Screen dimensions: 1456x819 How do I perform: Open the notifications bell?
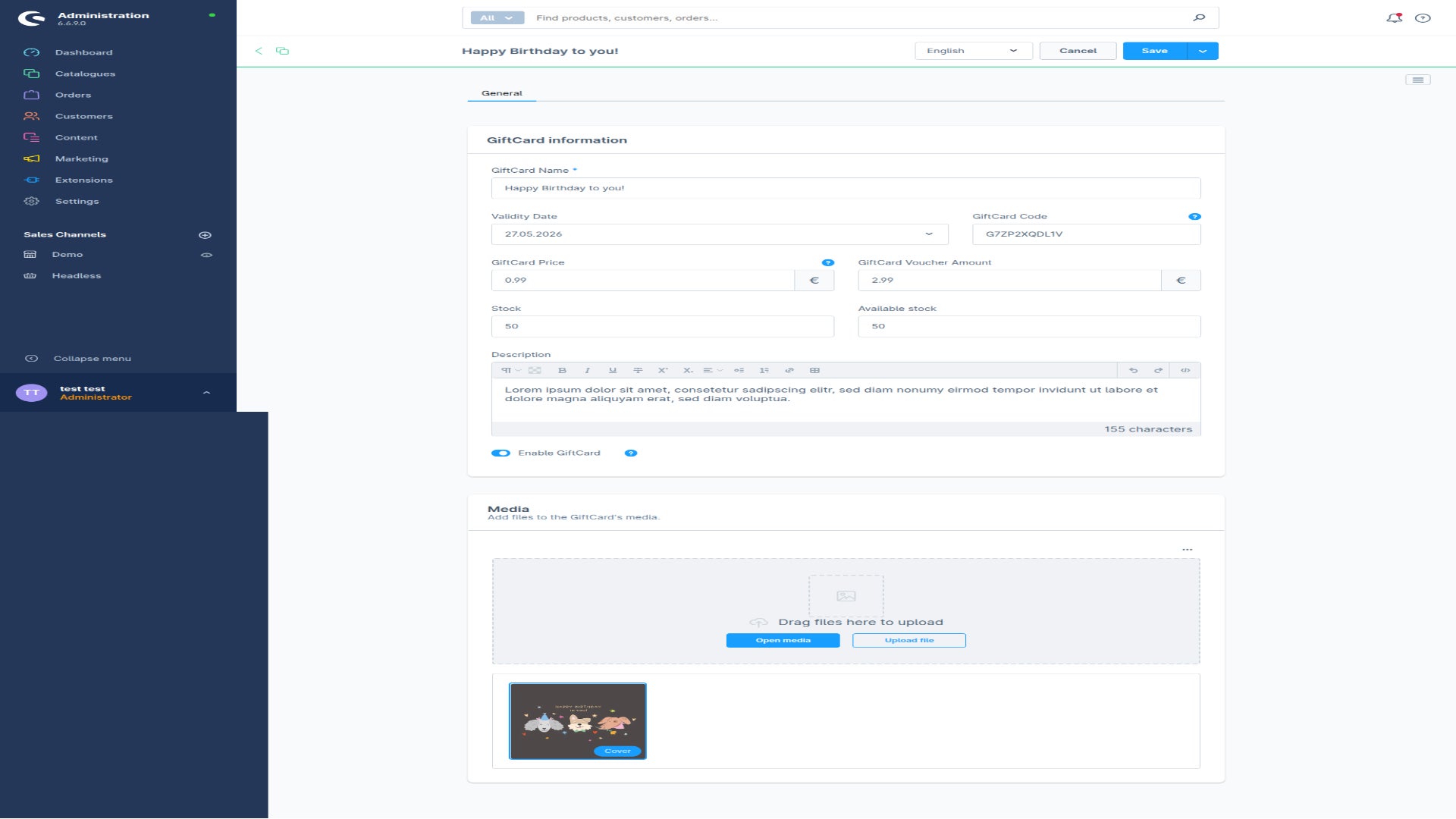pos(1394,17)
